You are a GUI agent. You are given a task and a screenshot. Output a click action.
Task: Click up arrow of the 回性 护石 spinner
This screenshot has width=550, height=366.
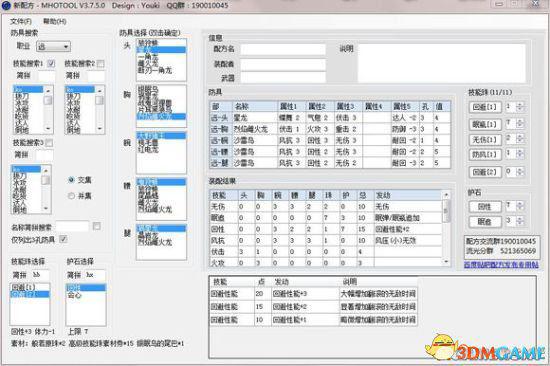click(x=520, y=204)
